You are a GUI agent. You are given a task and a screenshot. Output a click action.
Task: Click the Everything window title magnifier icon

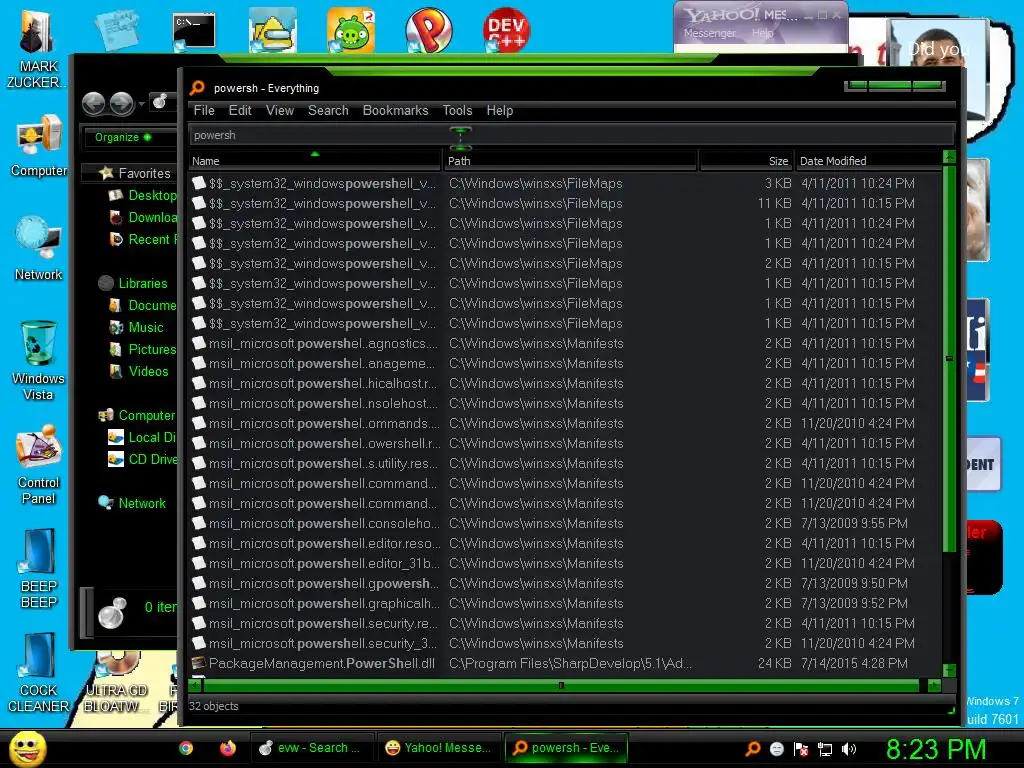click(x=197, y=88)
